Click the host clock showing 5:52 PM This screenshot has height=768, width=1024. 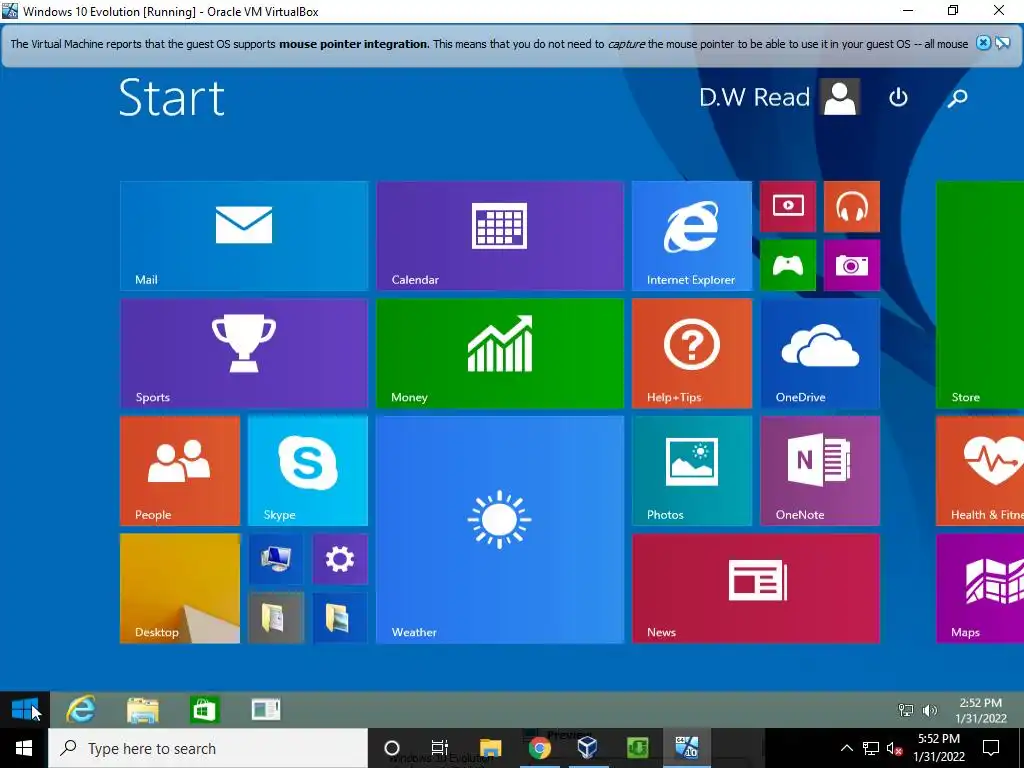click(x=938, y=748)
